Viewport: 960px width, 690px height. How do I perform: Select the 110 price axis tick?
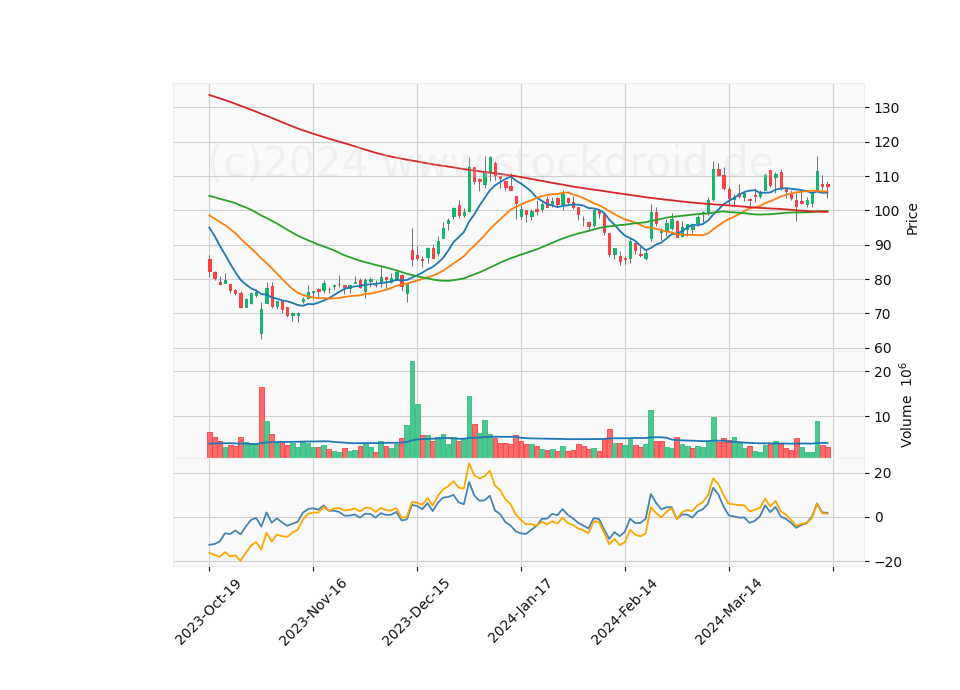click(x=887, y=177)
